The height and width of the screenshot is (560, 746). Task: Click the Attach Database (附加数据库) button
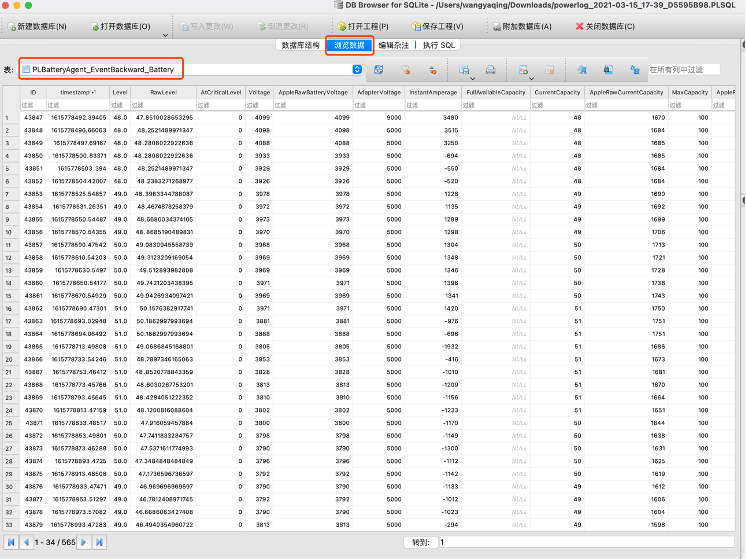tap(522, 27)
